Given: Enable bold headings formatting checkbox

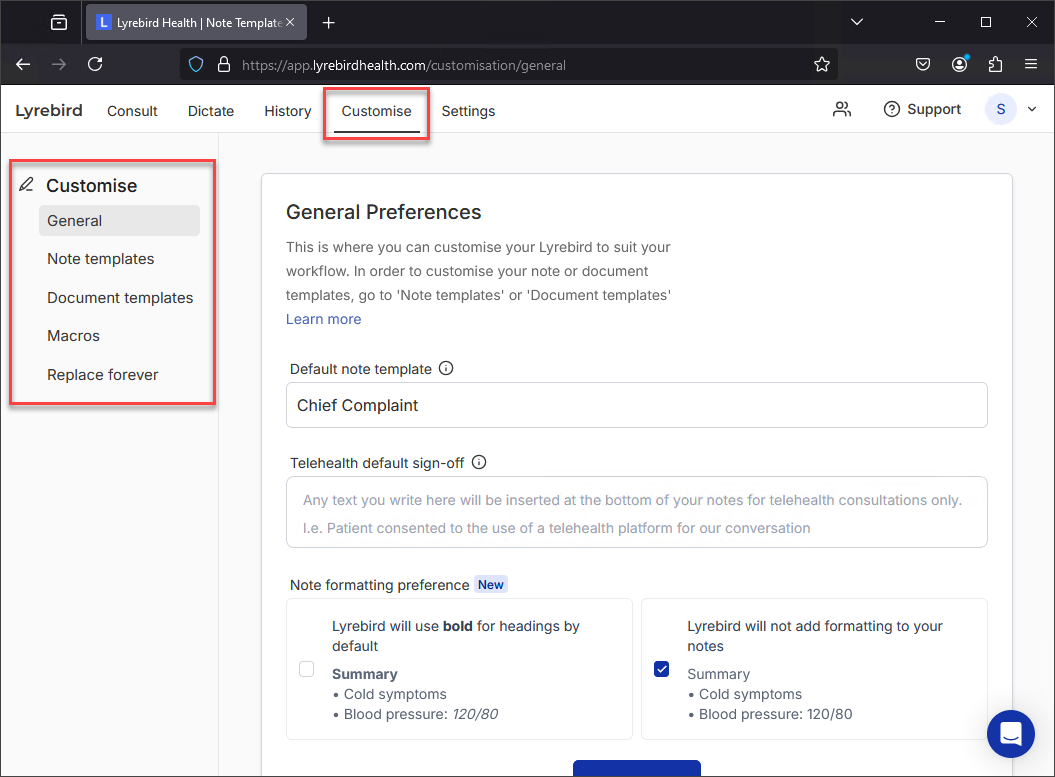Looking at the screenshot, I should (306, 669).
